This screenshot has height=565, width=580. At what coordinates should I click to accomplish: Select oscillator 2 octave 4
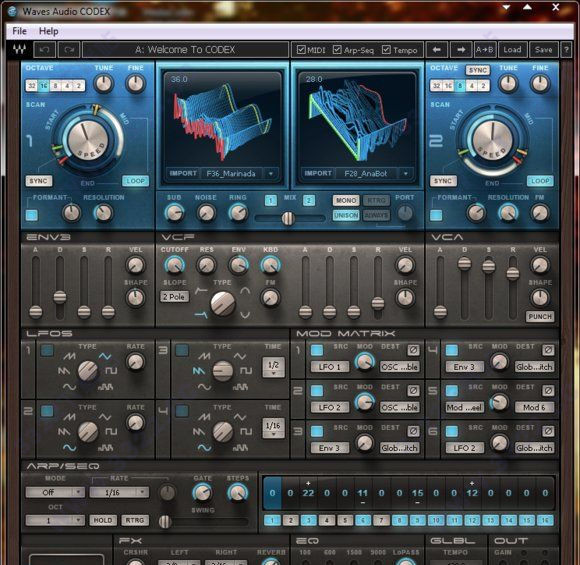coord(472,86)
